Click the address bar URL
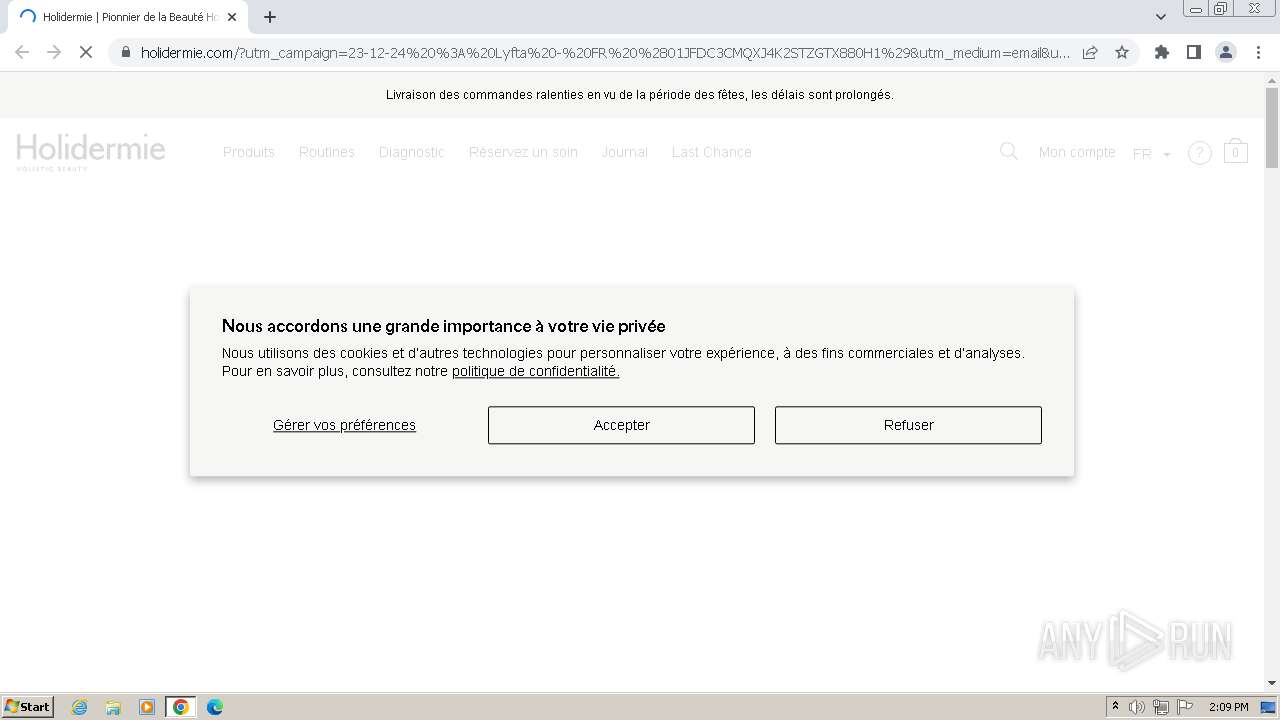 (x=605, y=52)
